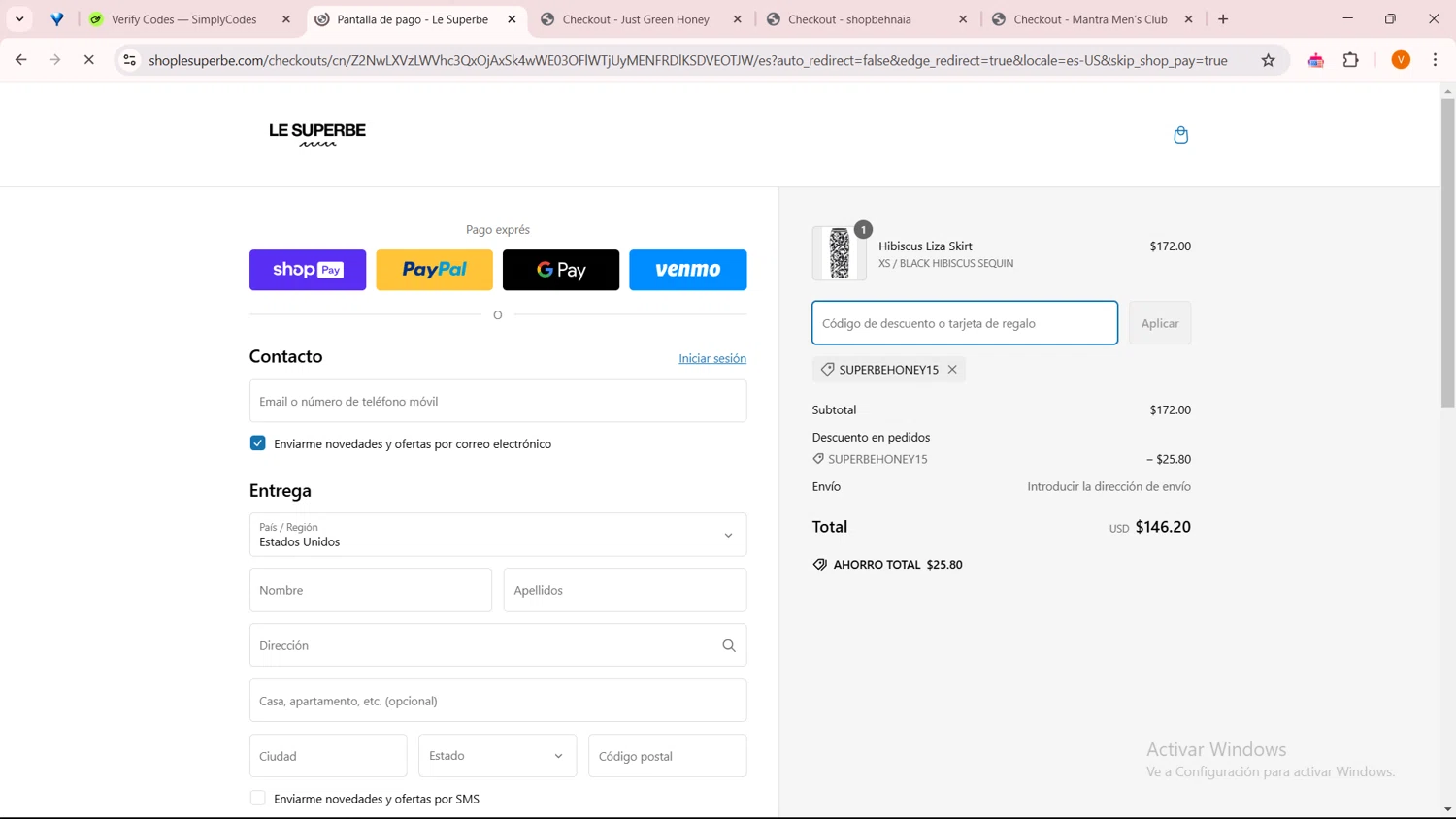Switch to Checkout Just Green Honey tab
Screen dimensions: 1456x819
(x=641, y=19)
